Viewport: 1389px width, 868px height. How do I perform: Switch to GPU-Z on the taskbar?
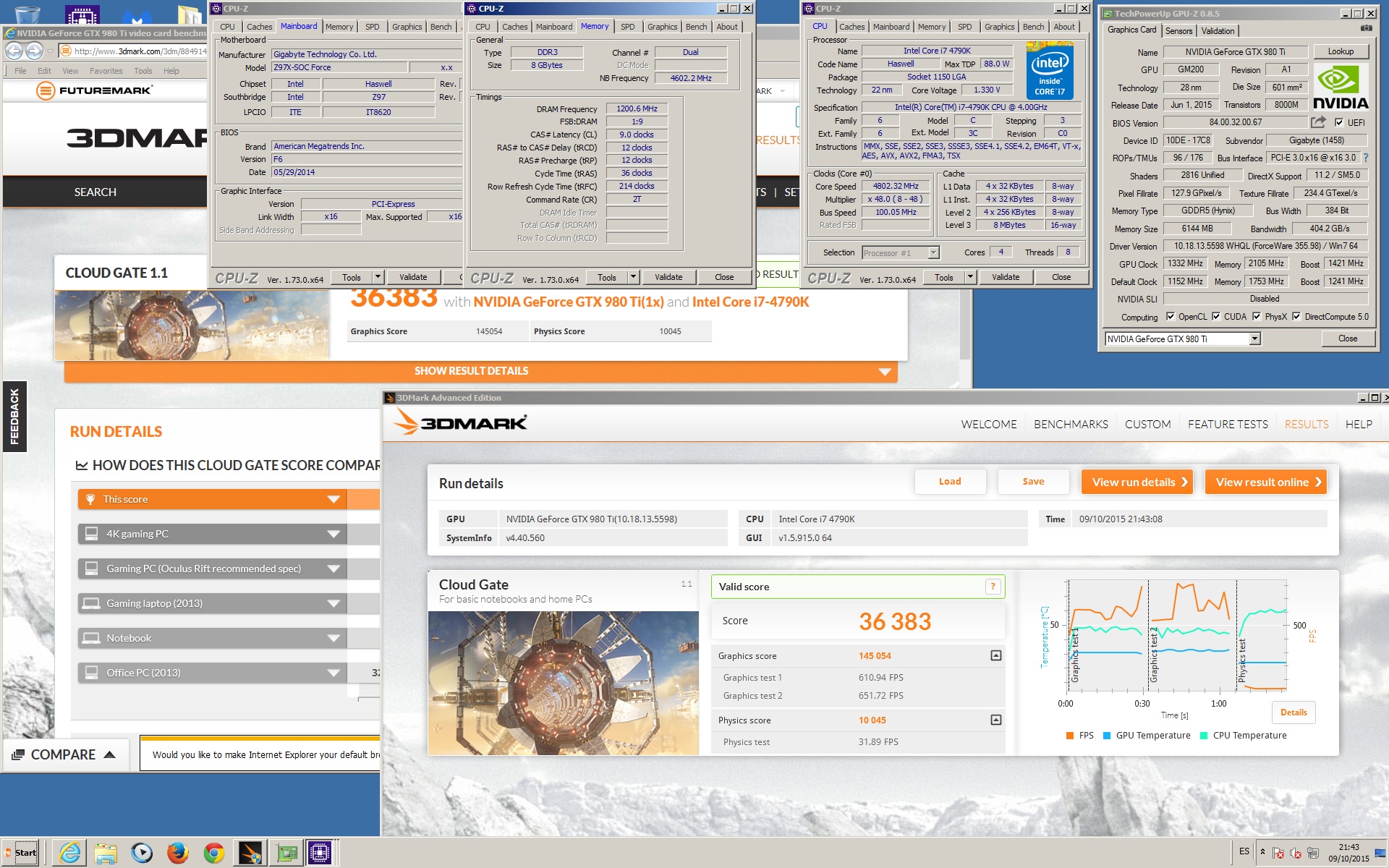click(x=286, y=853)
